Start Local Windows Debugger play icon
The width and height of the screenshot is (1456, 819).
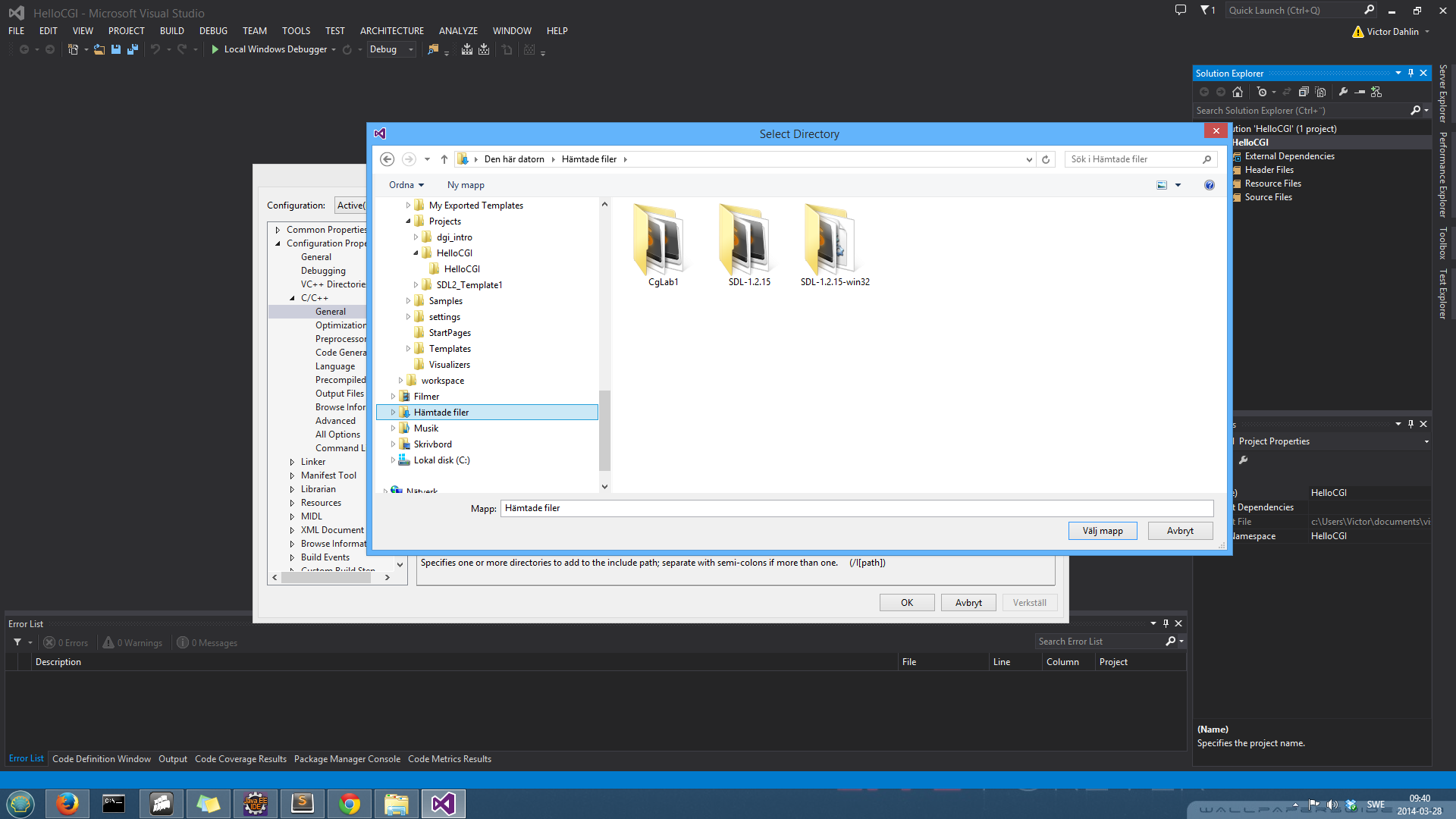point(215,49)
